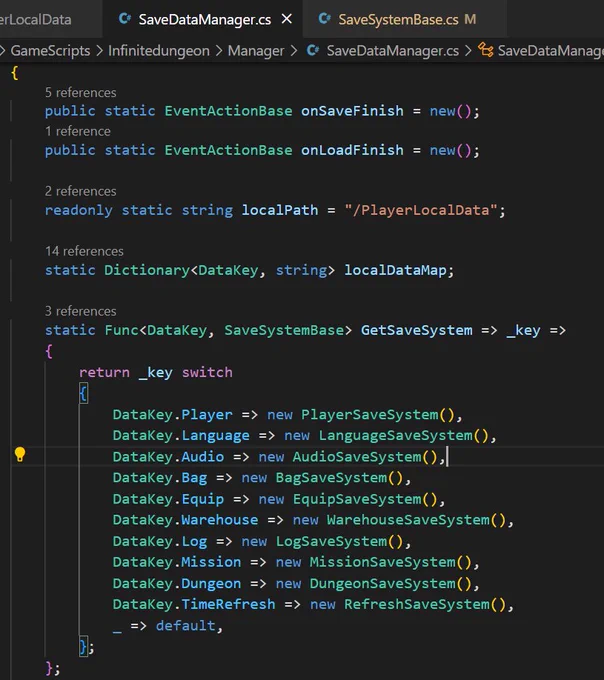Click the C# icon in the breadcrumb
Image resolution: width=604 pixels, height=680 pixels.
tap(313, 50)
